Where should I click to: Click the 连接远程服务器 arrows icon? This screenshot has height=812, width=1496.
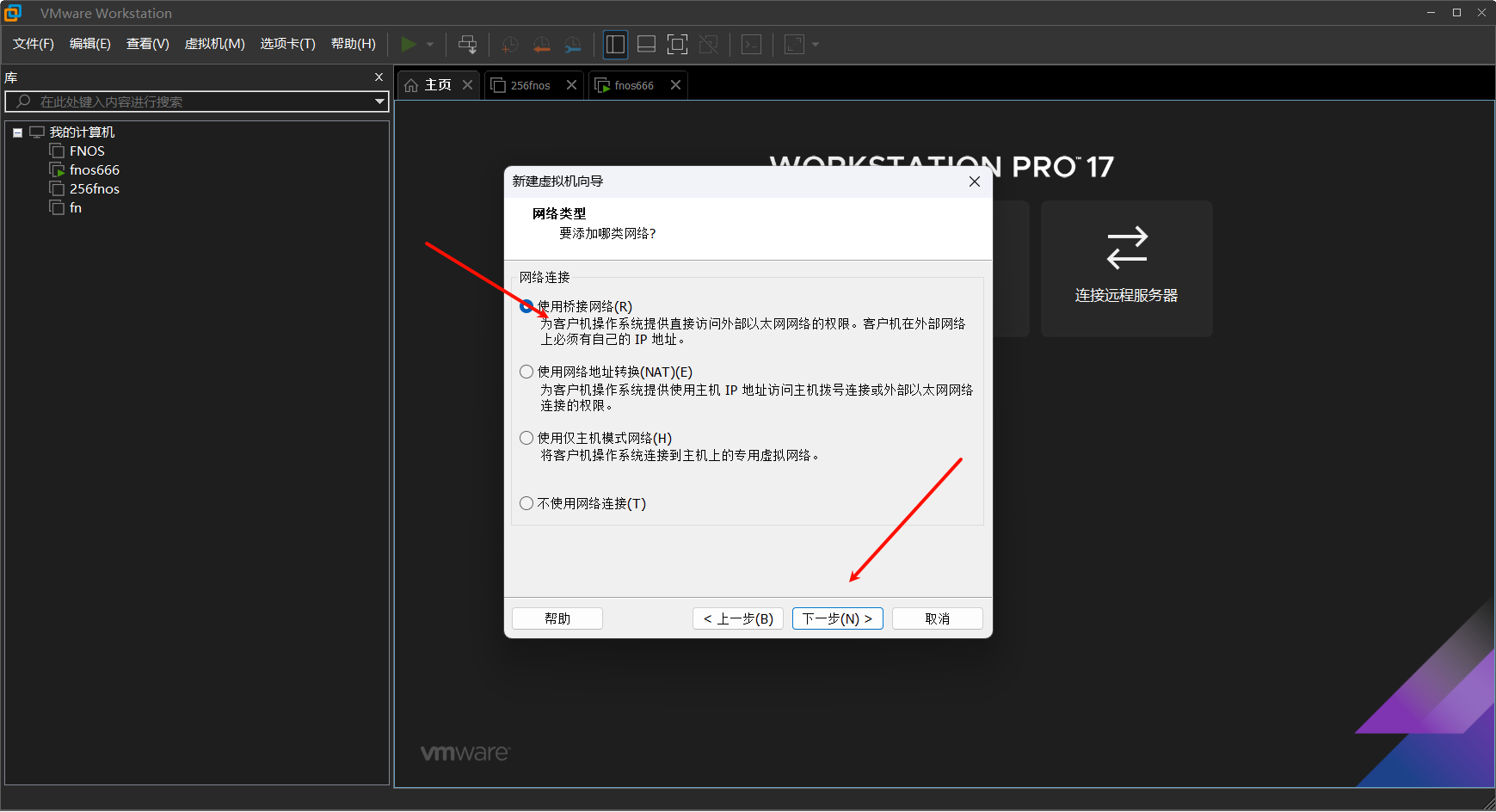click(1127, 248)
